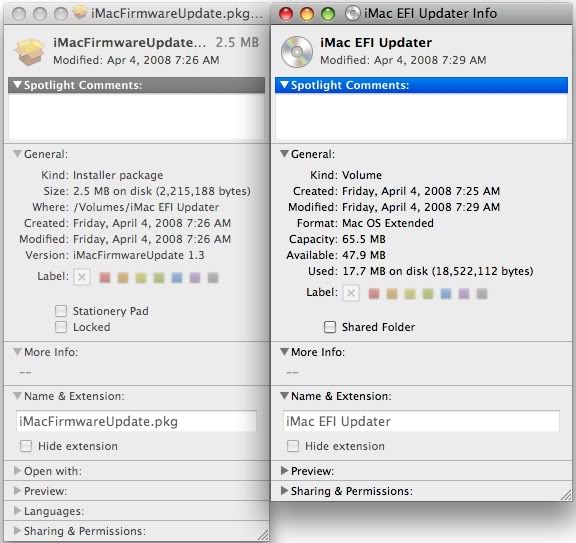
Task: Click the Capacity value 65.5 MB
Action: (364, 239)
